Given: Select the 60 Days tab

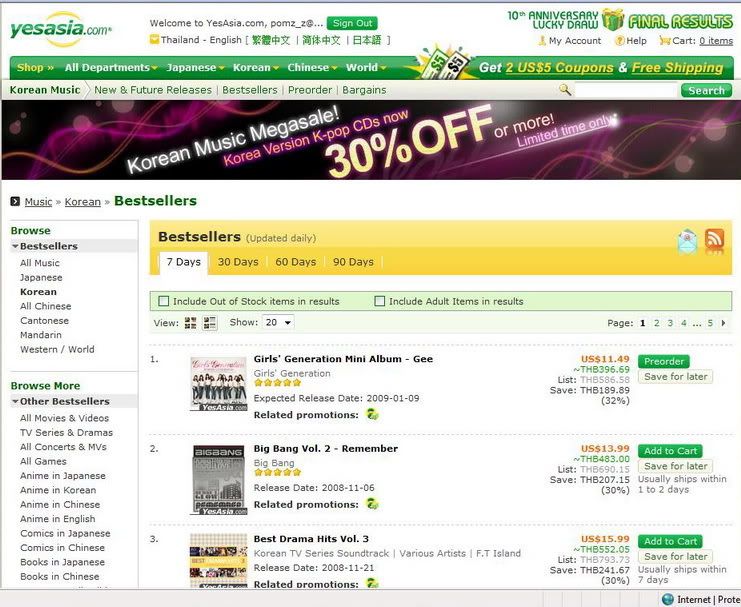Looking at the screenshot, I should [295, 262].
